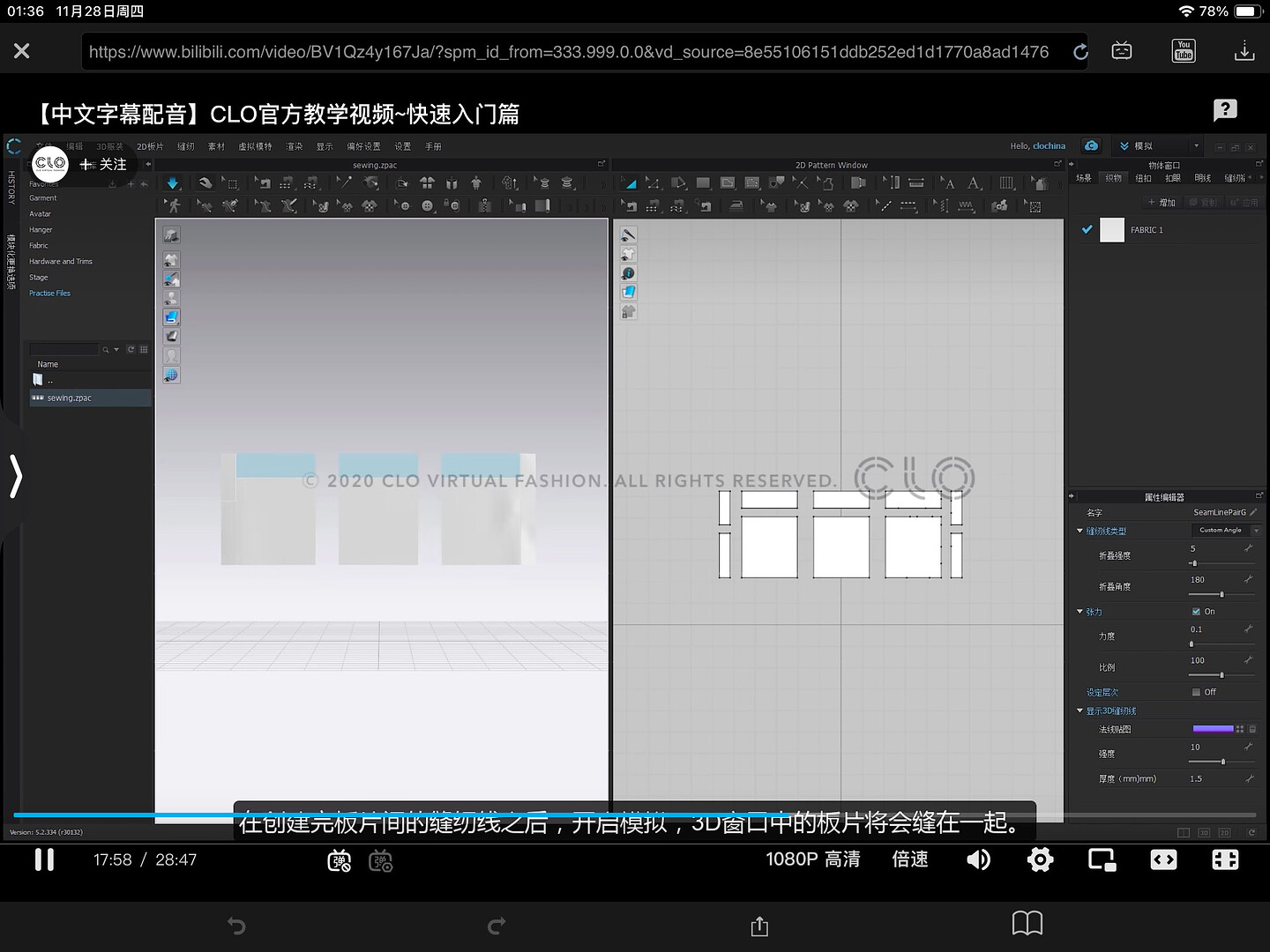Open the 模拟 mode dropdown arrow
Screen dimensions: 1270x952
pyautogui.click(x=1196, y=146)
